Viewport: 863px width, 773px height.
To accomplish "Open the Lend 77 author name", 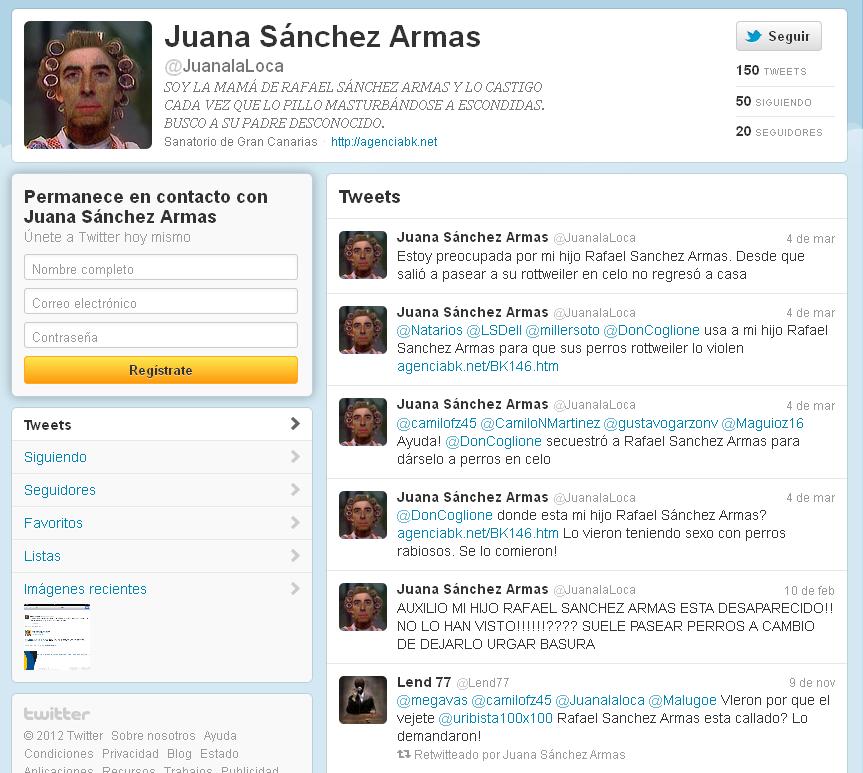I will [x=424, y=682].
